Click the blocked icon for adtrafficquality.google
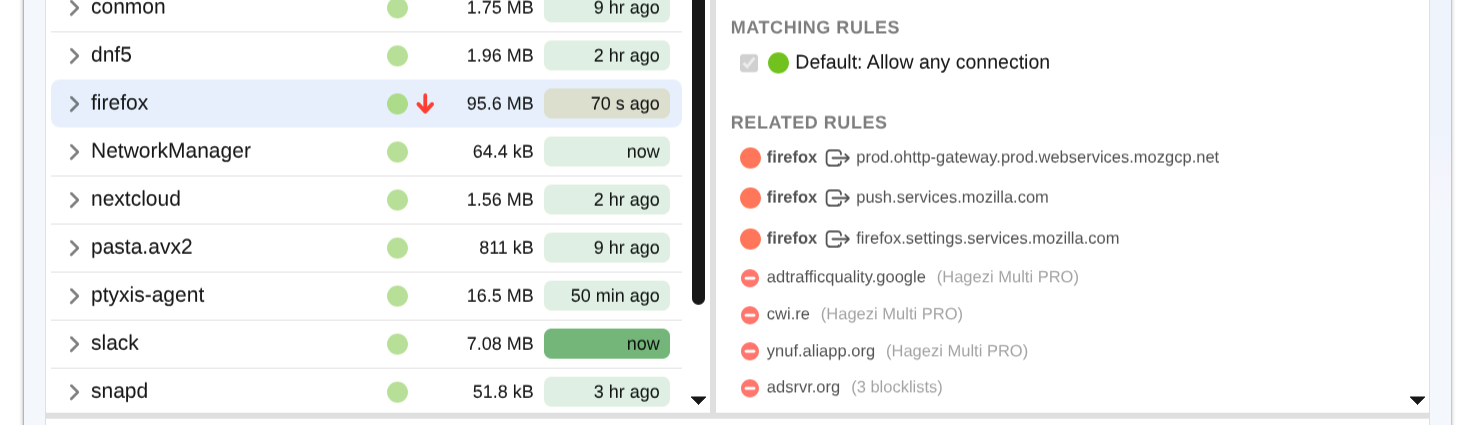This screenshot has height=425, width=1475. click(x=750, y=278)
